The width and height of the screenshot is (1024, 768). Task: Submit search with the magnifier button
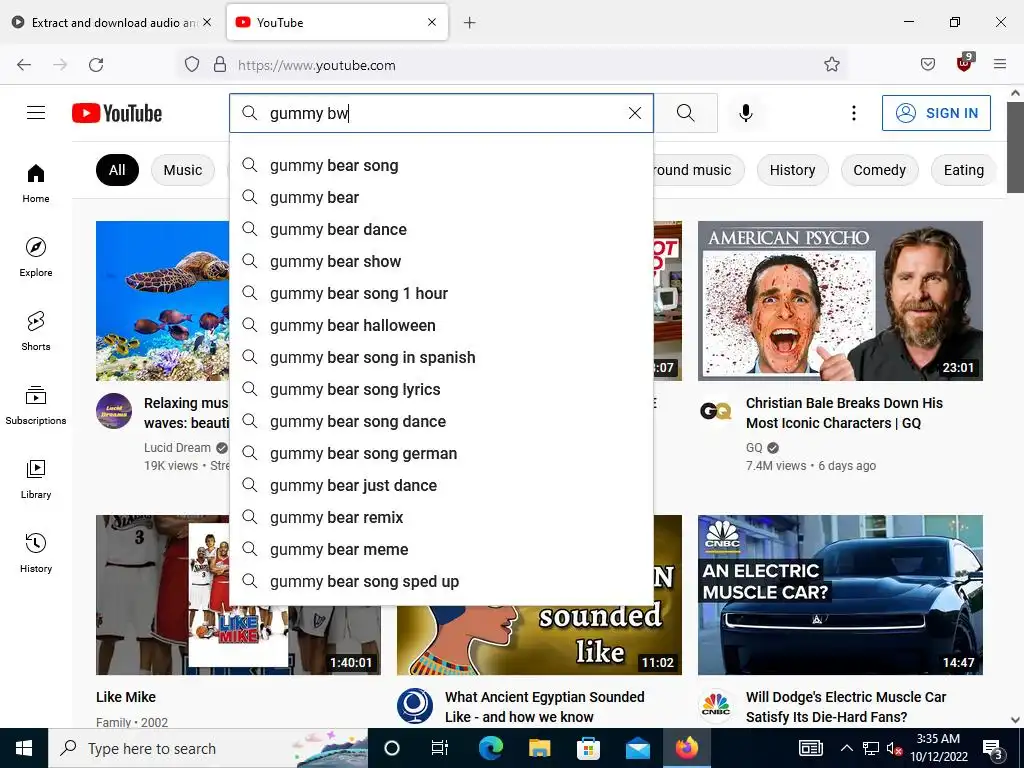coord(686,113)
